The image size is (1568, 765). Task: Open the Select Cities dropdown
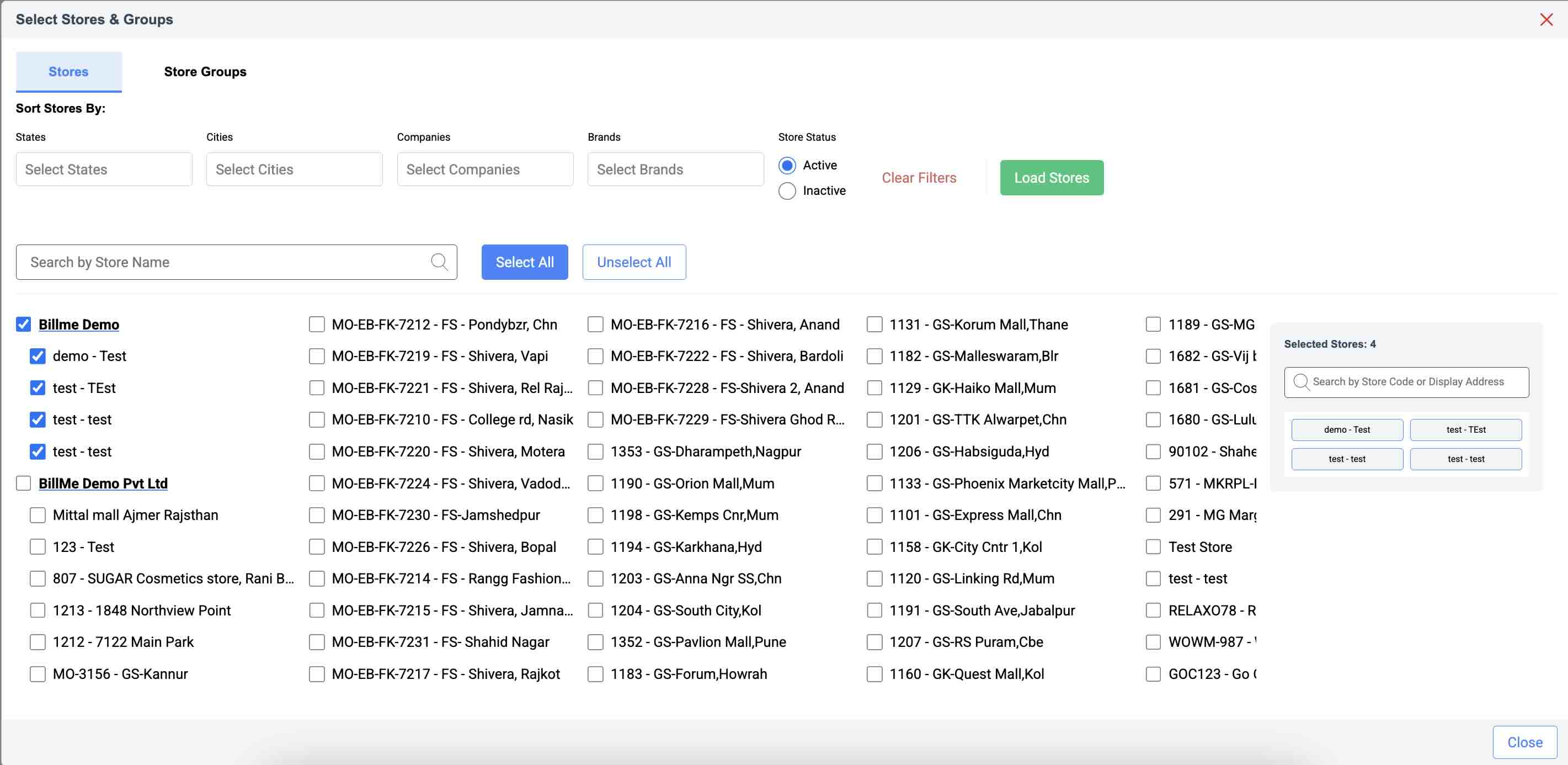(295, 169)
